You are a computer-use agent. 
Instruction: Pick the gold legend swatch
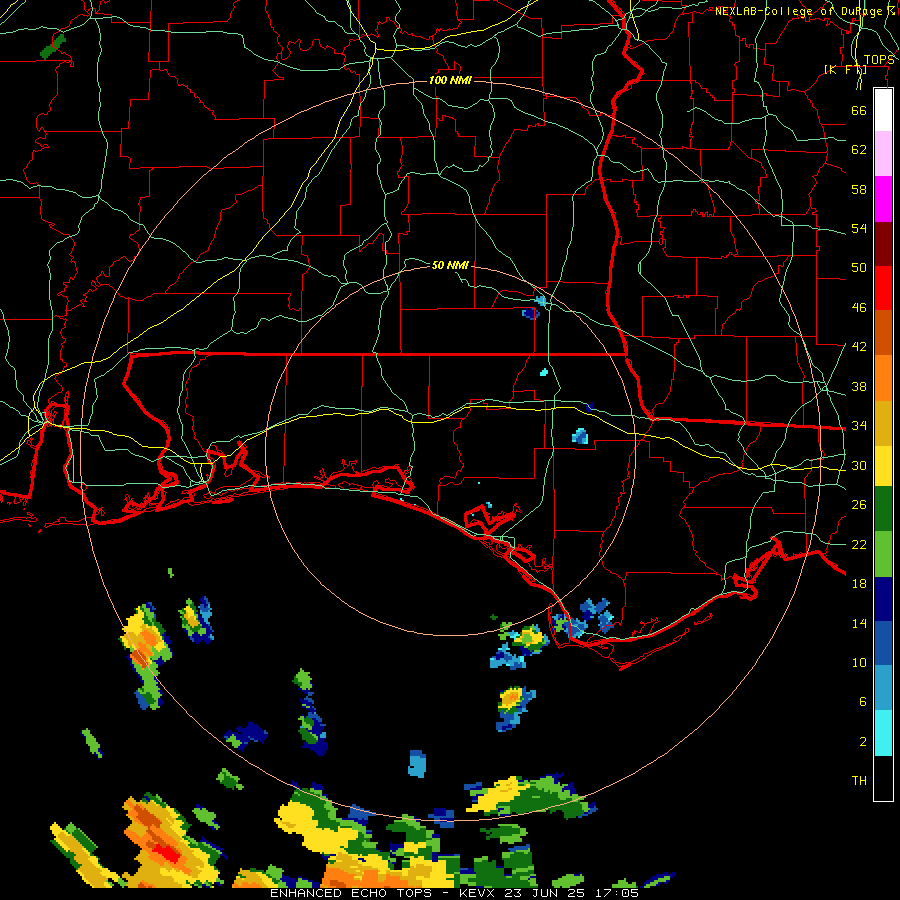883,423
